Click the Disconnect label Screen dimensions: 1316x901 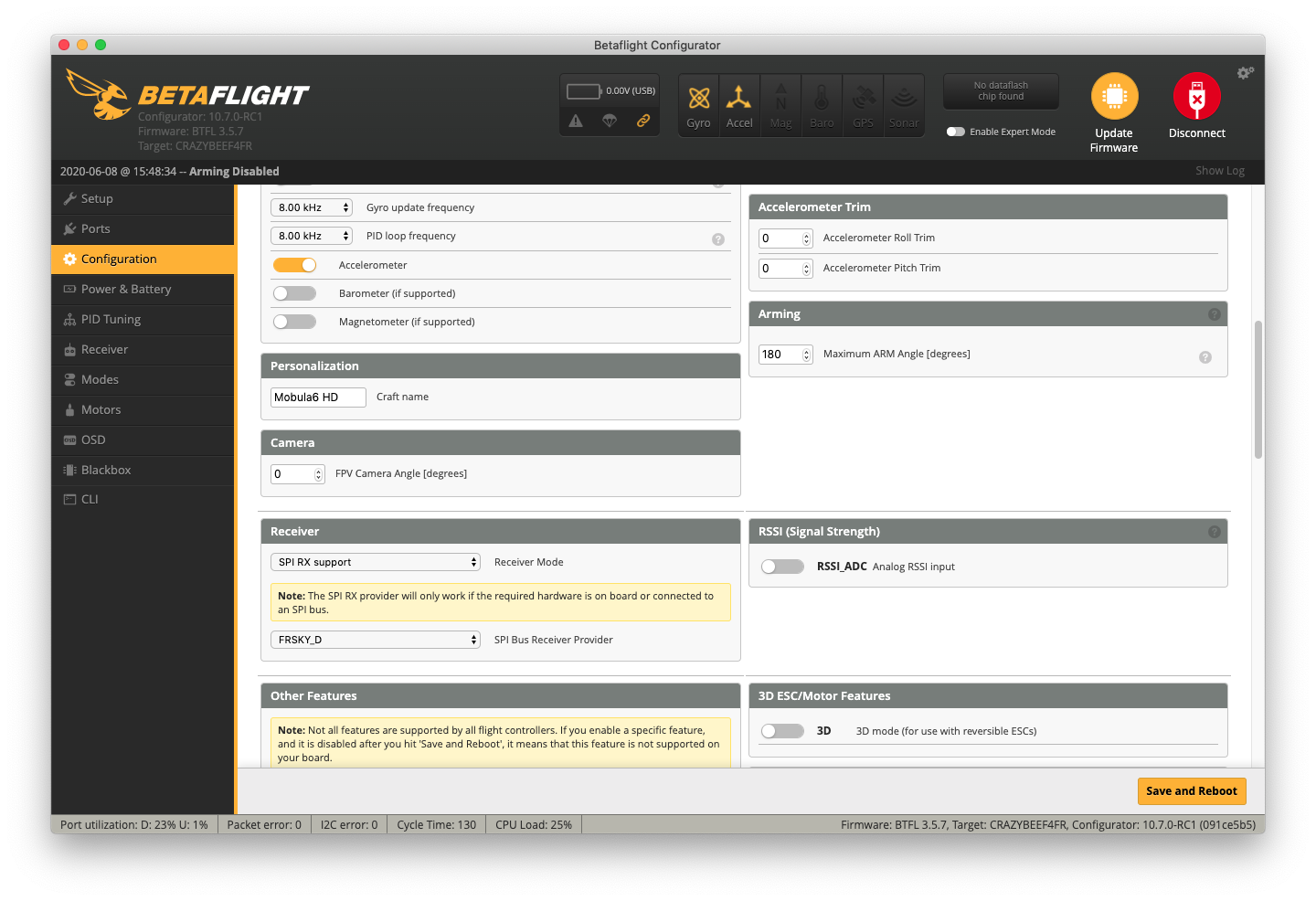pos(1197,133)
